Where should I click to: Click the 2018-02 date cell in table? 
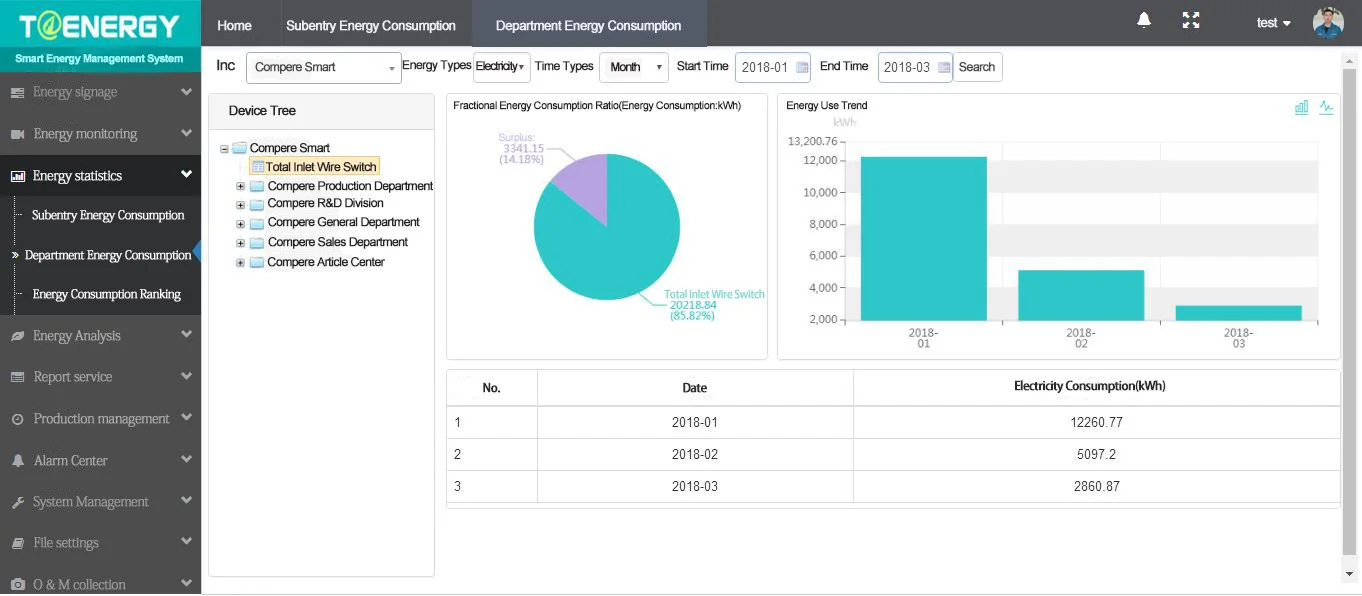(695, 454)
